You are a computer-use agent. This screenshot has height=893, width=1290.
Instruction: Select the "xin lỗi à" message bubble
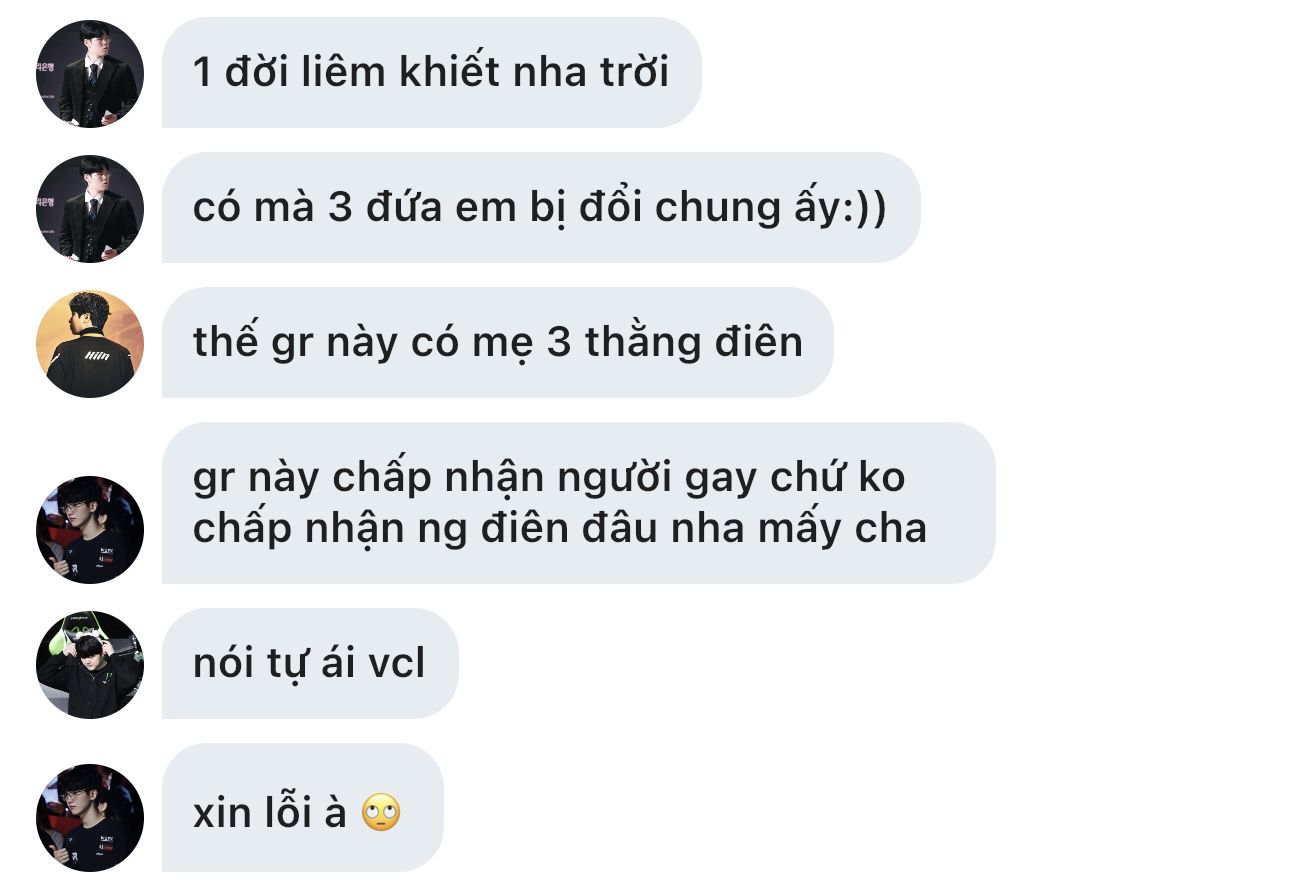pos(302,807)
